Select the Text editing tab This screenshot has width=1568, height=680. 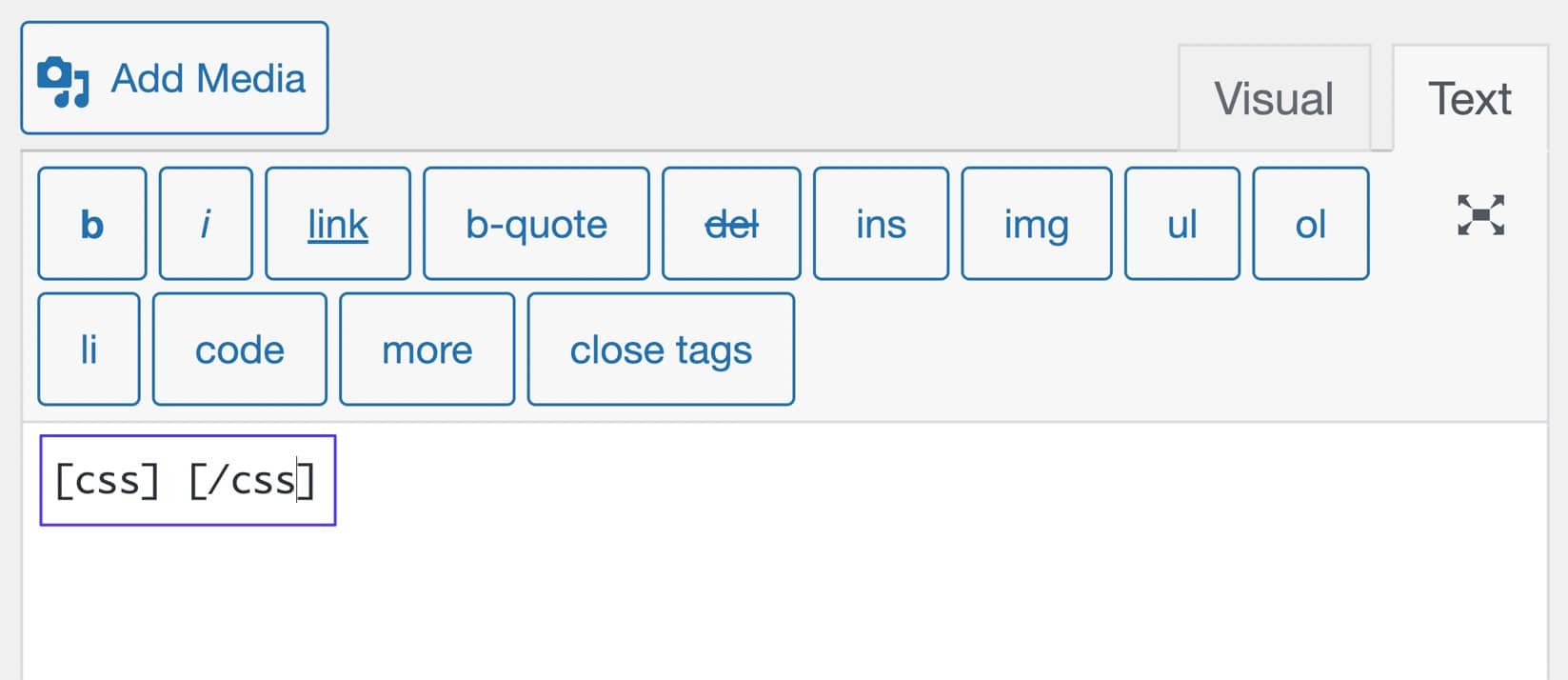click(1468, 97)
